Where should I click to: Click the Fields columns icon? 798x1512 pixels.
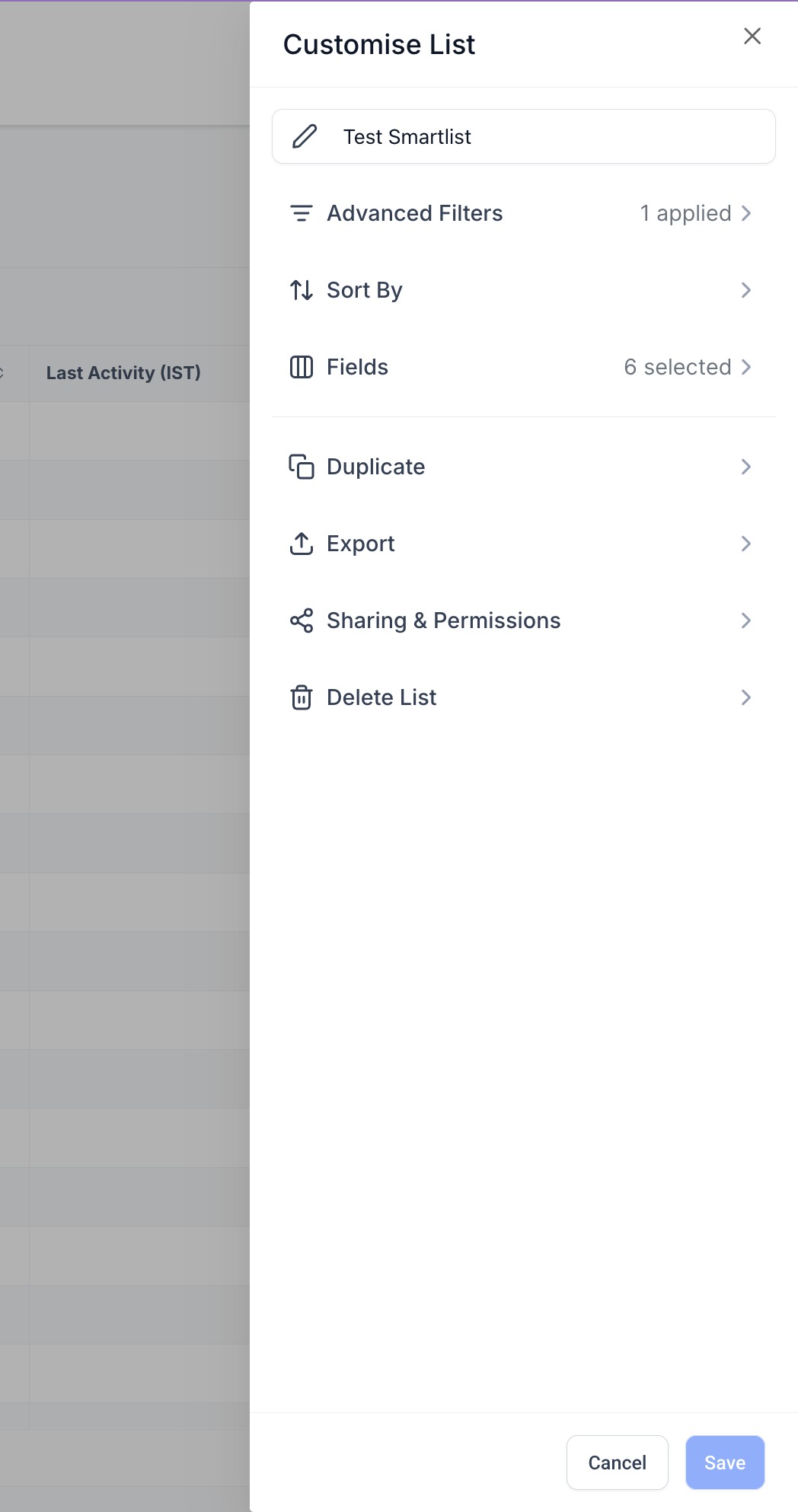coord(302,367)
